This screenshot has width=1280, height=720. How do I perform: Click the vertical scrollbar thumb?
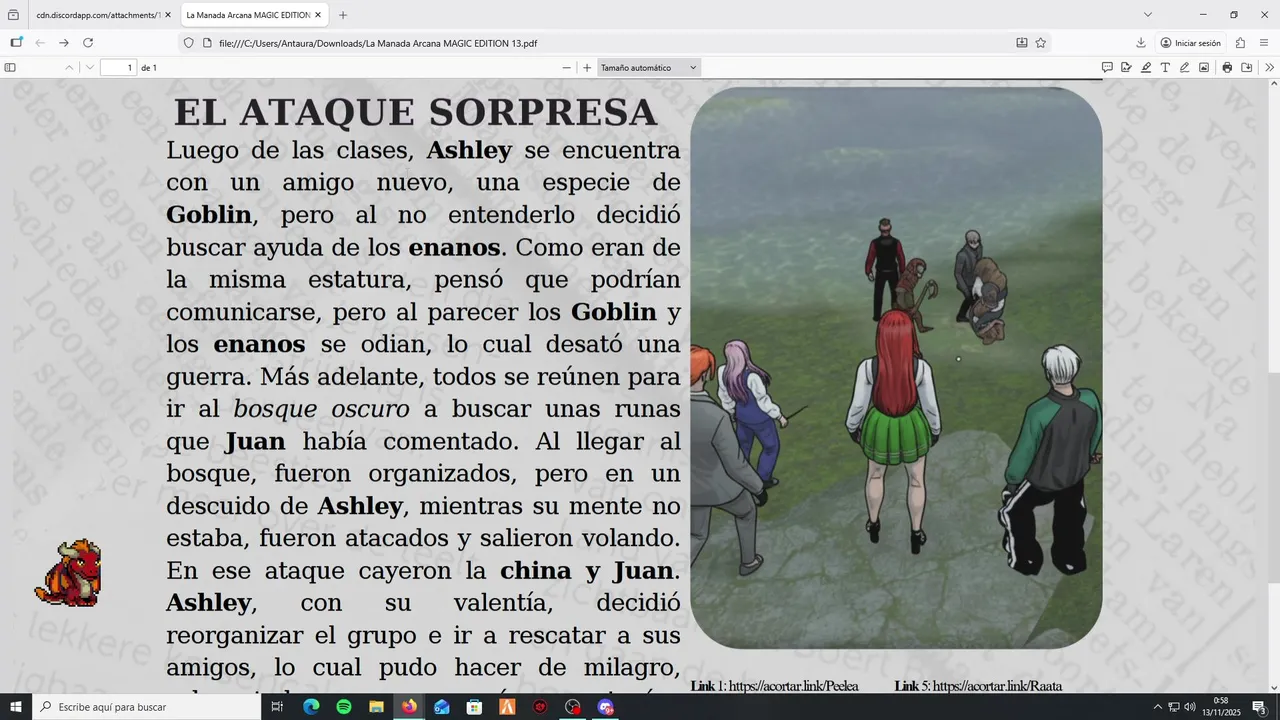click(x=1274, y=478)
